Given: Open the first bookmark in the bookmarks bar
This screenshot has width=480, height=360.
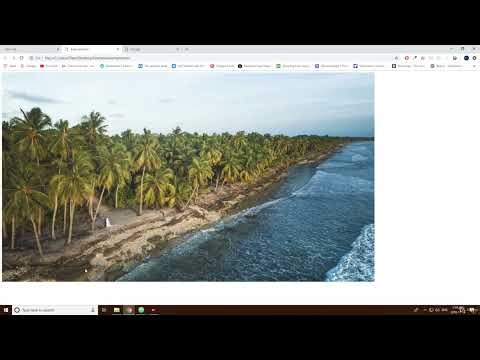Looking at the screenshot, I should point(10,66).
